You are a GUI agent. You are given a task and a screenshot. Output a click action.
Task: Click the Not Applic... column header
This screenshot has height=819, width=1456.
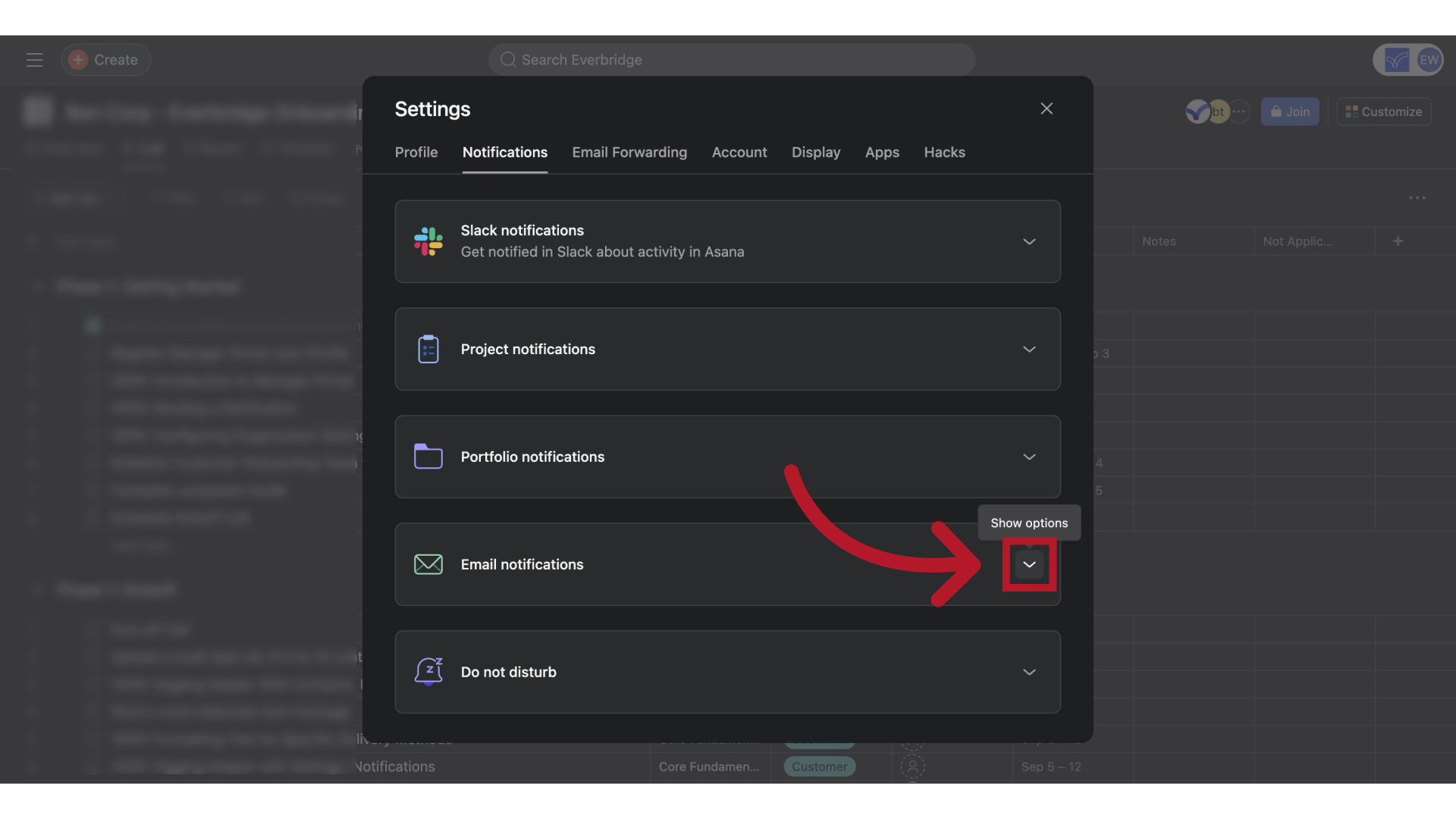(1298, 241)
